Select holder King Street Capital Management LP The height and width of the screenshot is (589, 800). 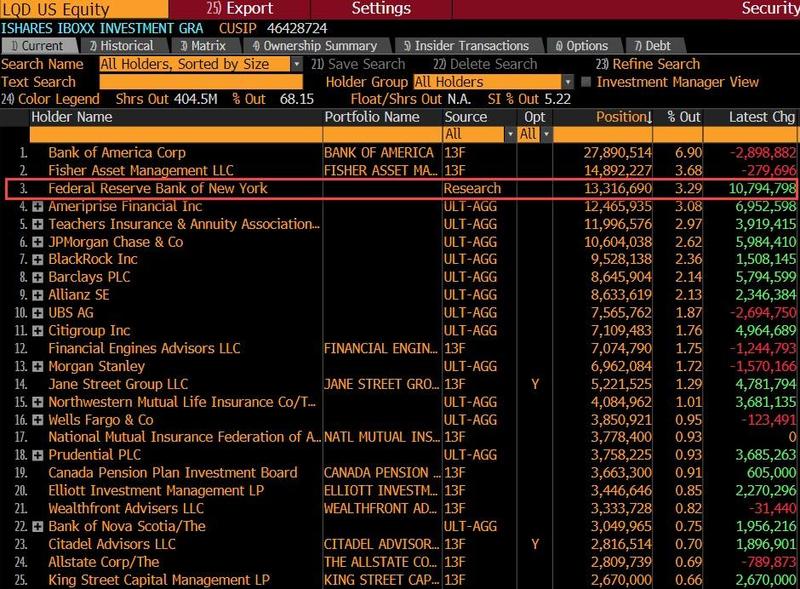click(159, 580)
